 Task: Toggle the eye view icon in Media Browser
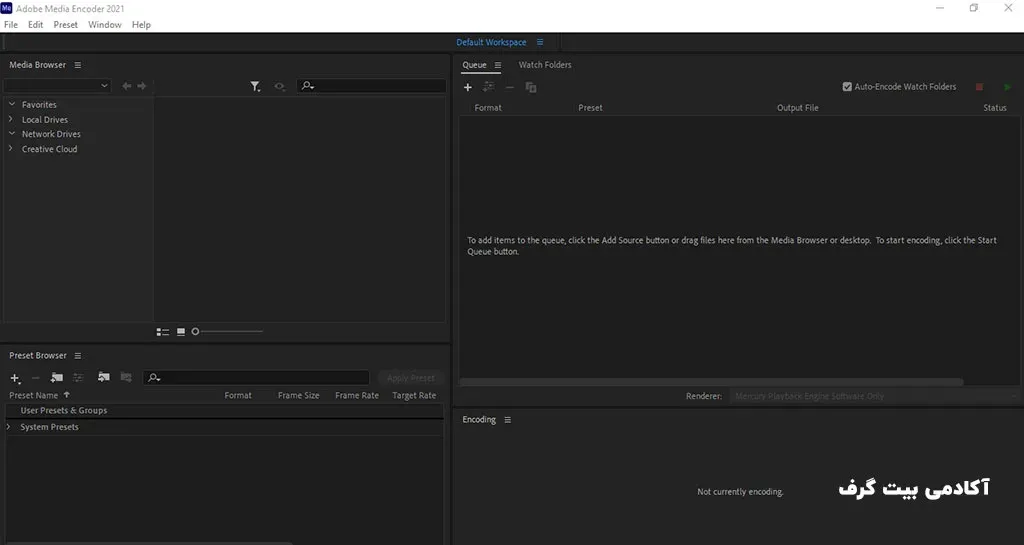point(280,86)
